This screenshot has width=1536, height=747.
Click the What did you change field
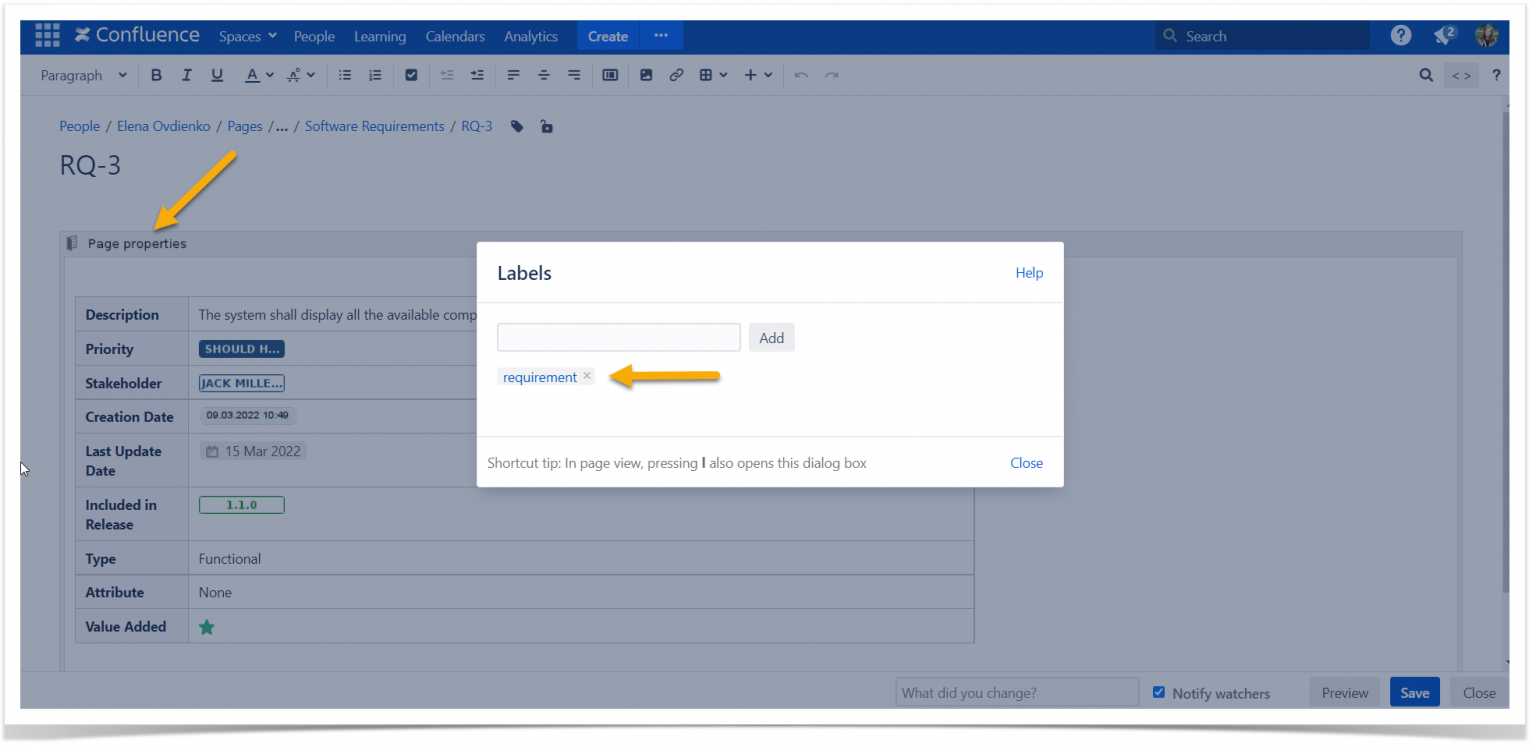(1016, 692)
